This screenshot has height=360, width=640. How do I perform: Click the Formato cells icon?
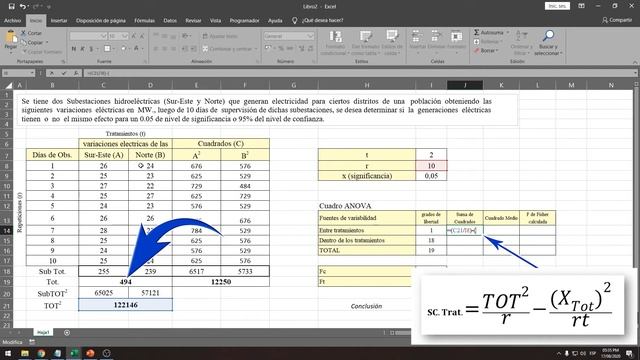[x=456, y=36]
